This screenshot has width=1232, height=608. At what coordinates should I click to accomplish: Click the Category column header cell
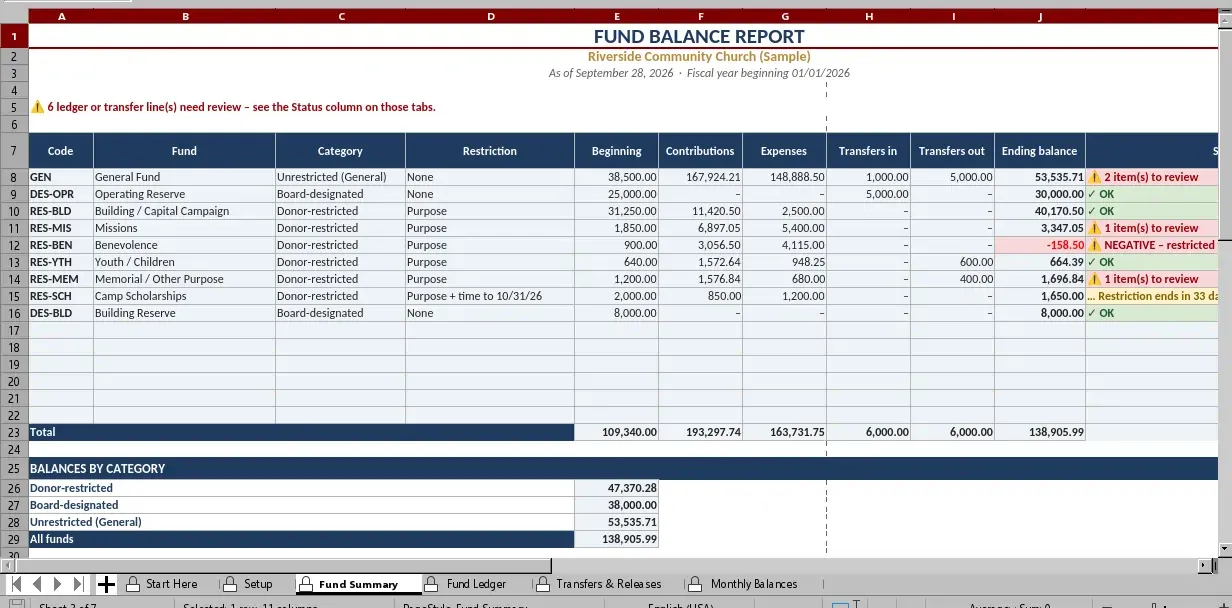point(340,151)
